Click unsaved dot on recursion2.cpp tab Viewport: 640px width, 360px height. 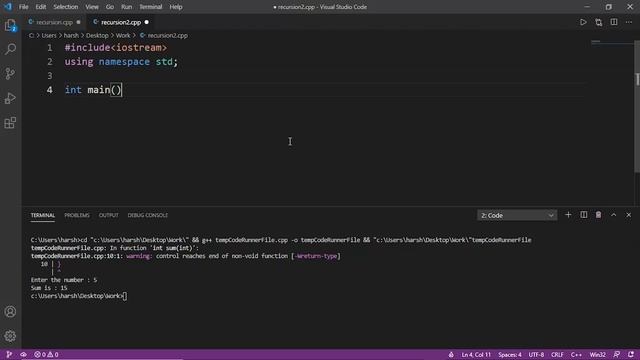click(147, 22)
